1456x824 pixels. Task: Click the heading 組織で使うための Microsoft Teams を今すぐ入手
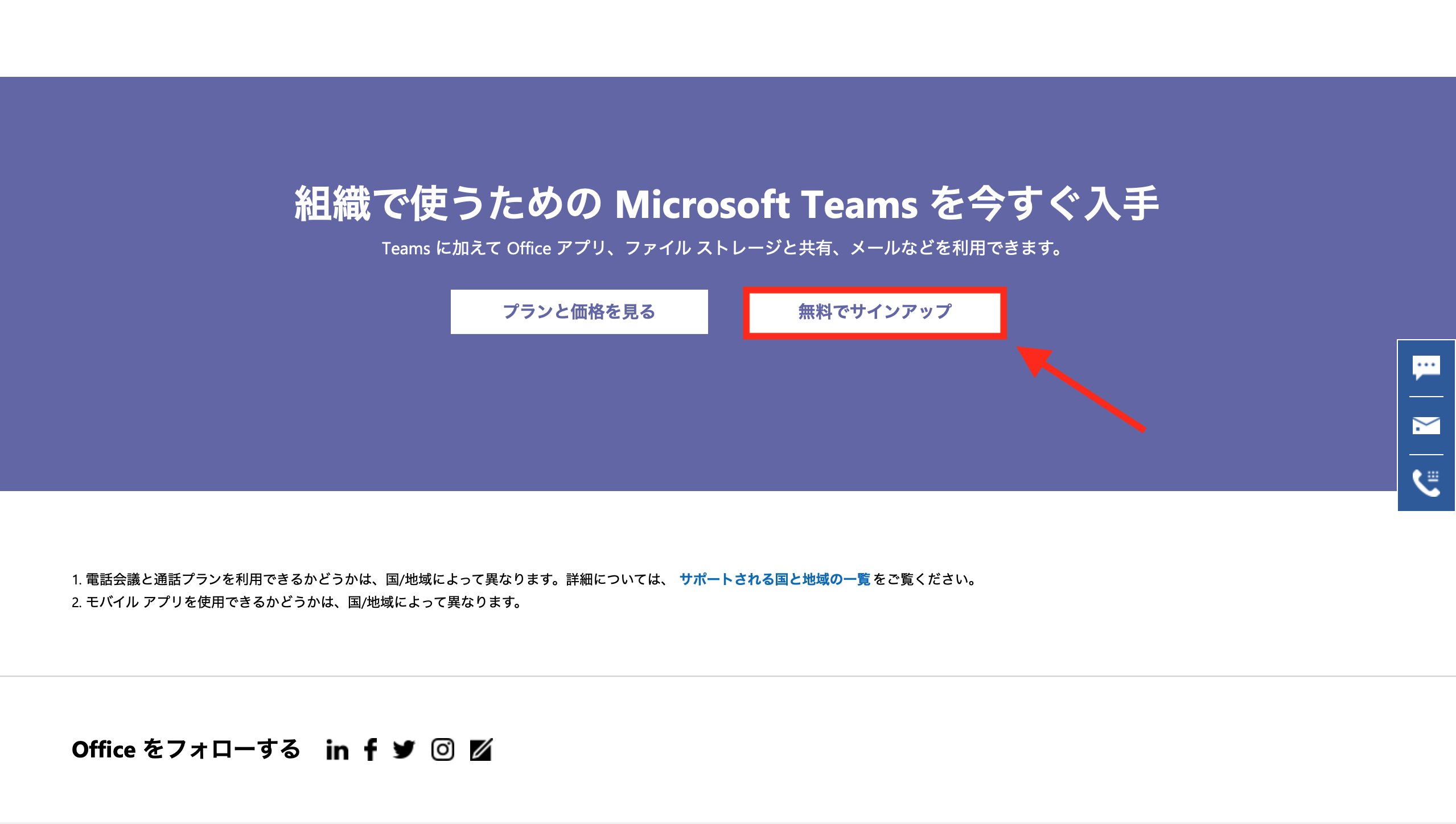[727, 204]
